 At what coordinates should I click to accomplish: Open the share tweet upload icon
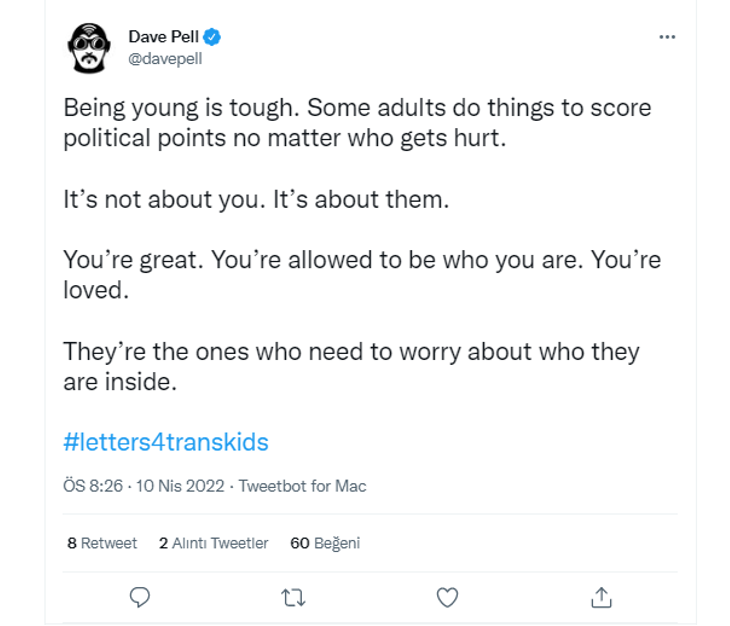pyautogui.click(x=601, y=597)
